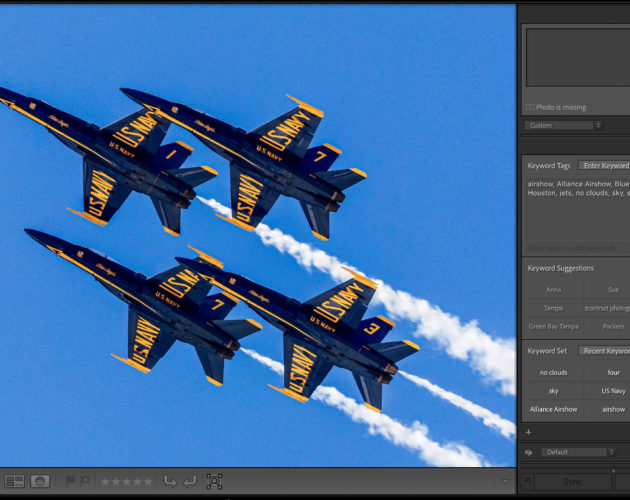The width and height of the screenshot is (630, 500).
Task: Rotate photo clockwise
Action: (x=190, y=481)
